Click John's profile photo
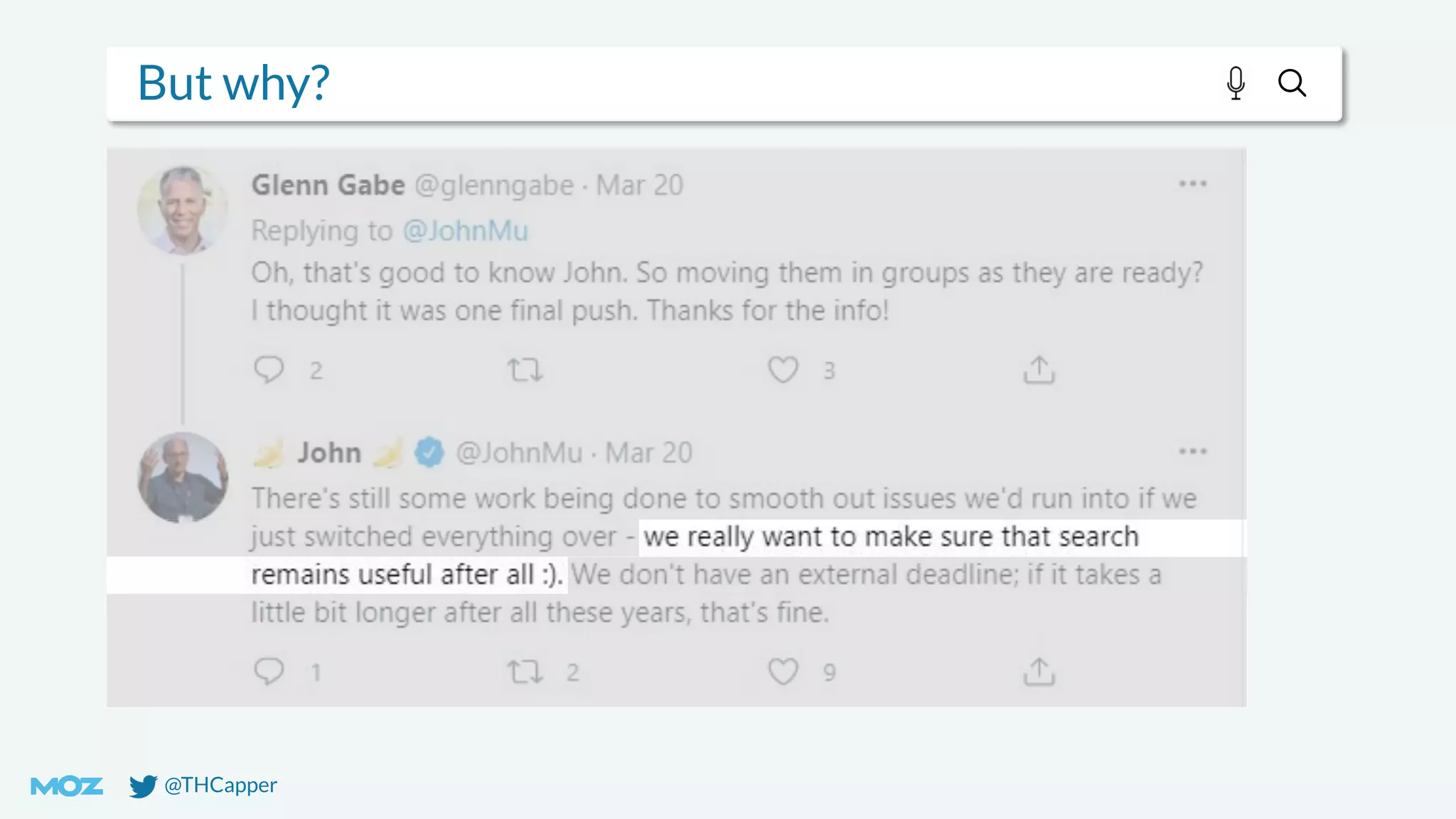1456x819 pixels. [x=183, y=478]
